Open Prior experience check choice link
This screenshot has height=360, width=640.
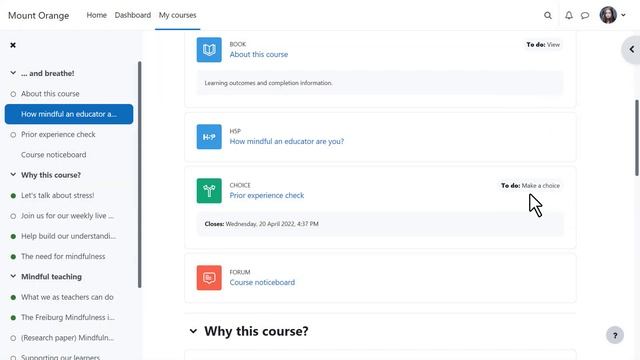[x=267, y=195]
